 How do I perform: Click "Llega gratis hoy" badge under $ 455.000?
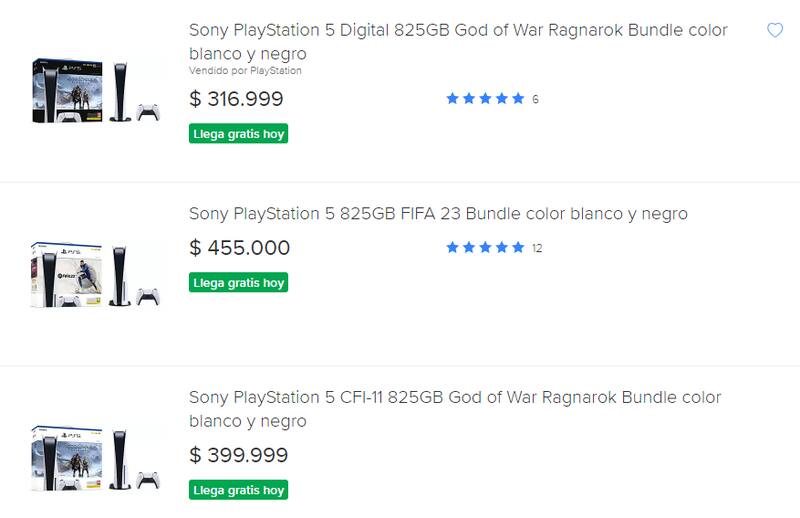(238, 283)
